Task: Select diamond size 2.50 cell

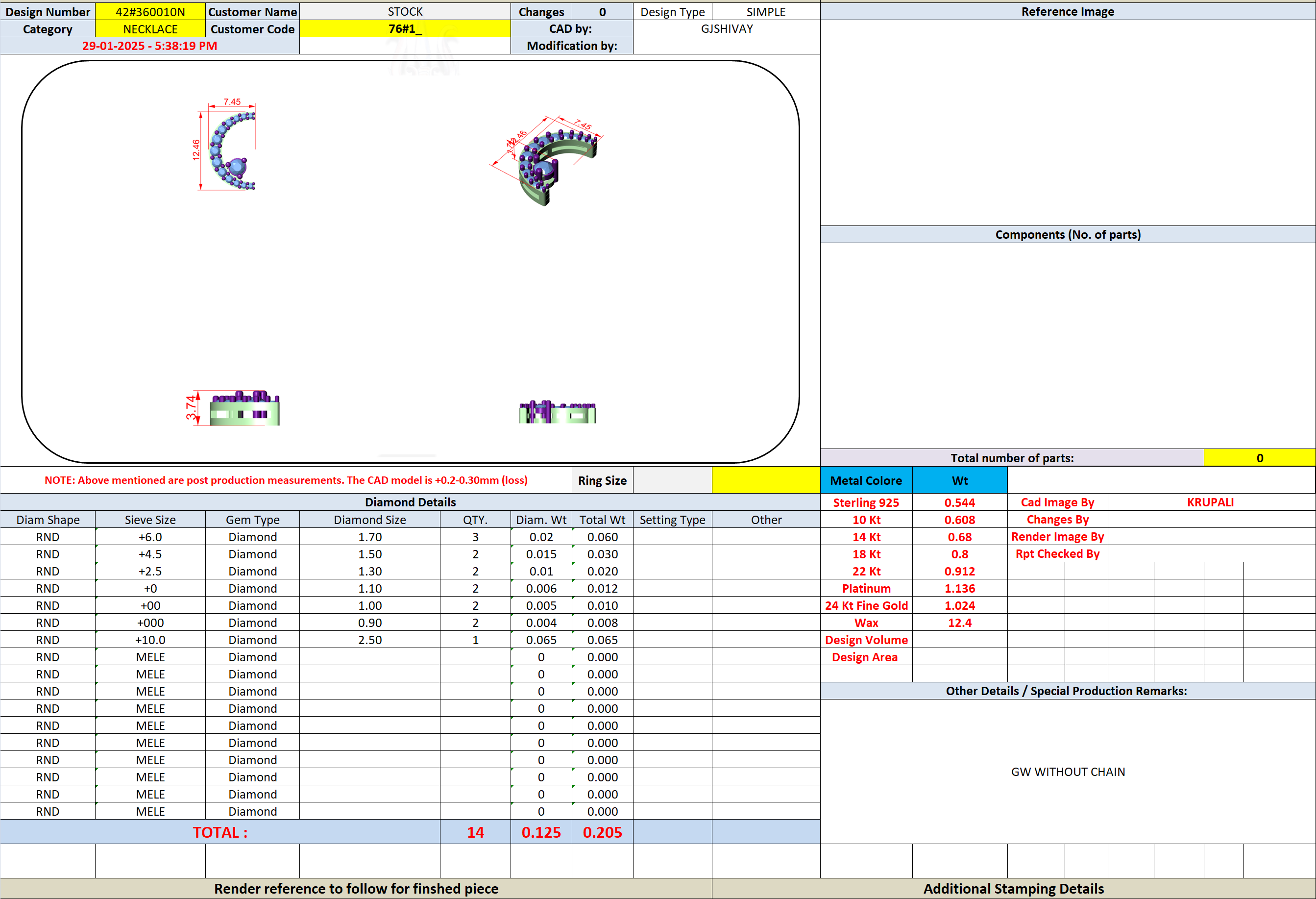Action: (370, 640)
